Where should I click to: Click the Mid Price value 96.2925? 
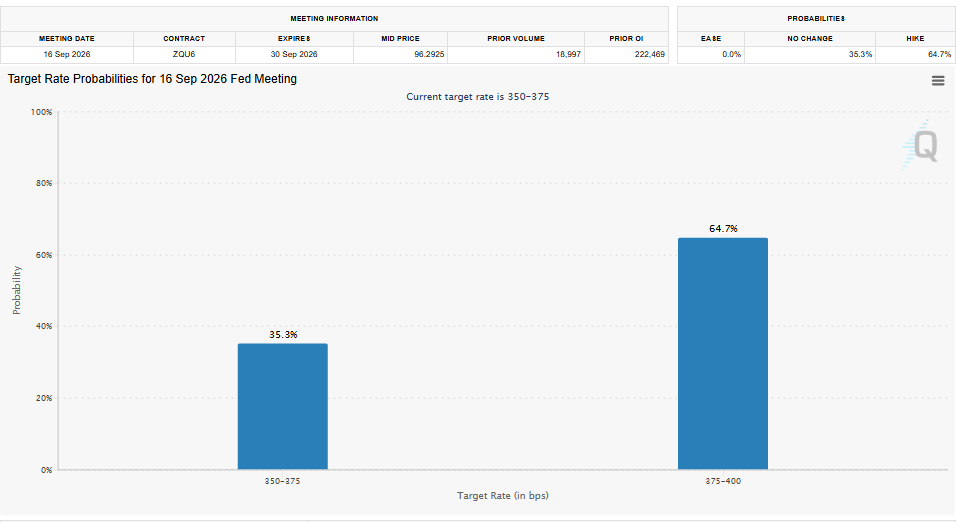coord(429,54)
